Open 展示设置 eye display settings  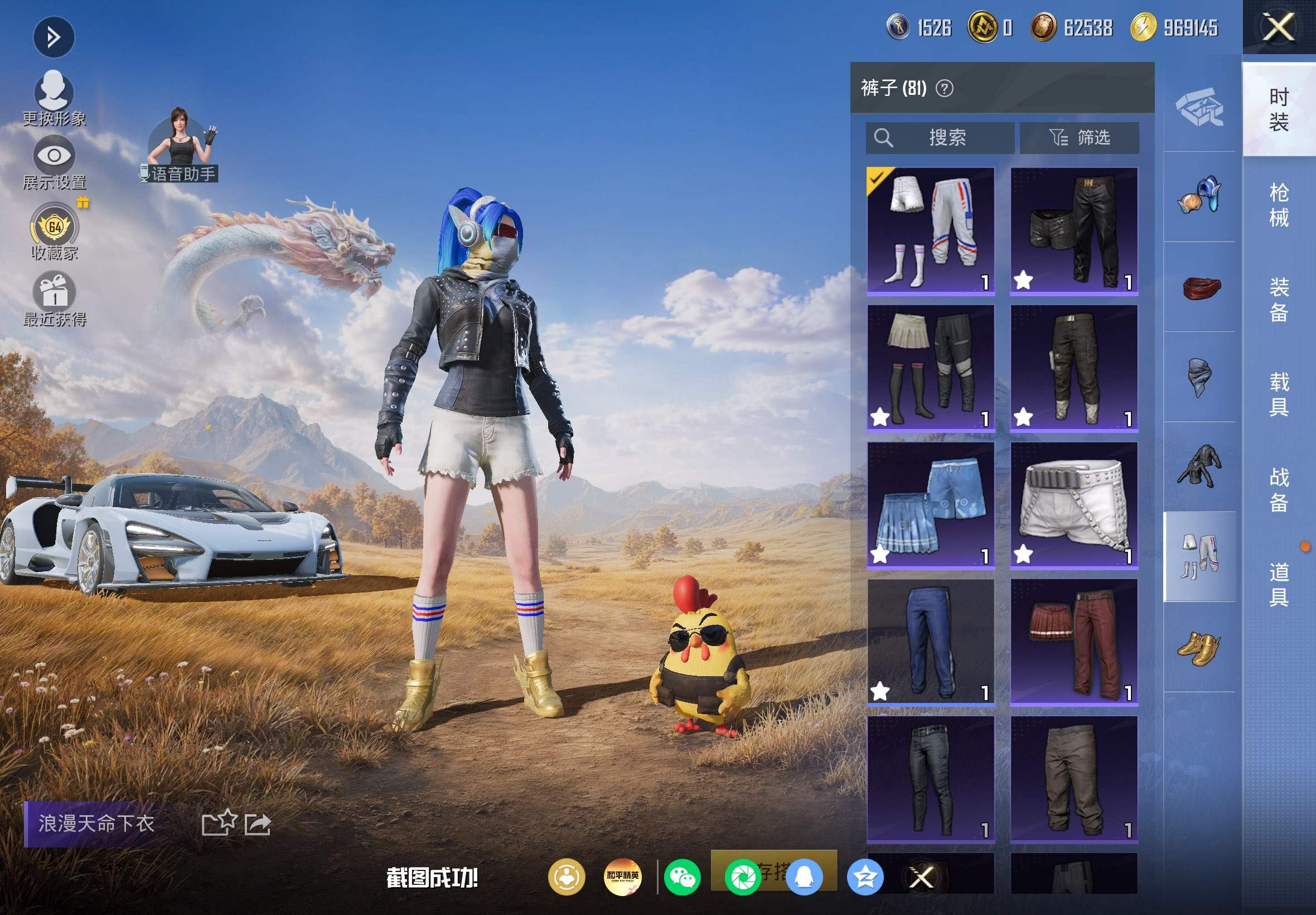[x=54, y=163]
